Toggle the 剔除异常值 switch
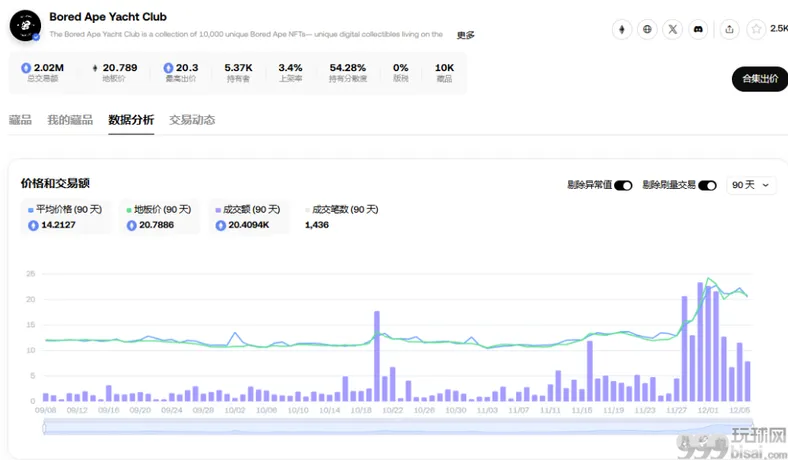Image resolution: width=788 pixels, height=460 pixels. coord(623,186)
